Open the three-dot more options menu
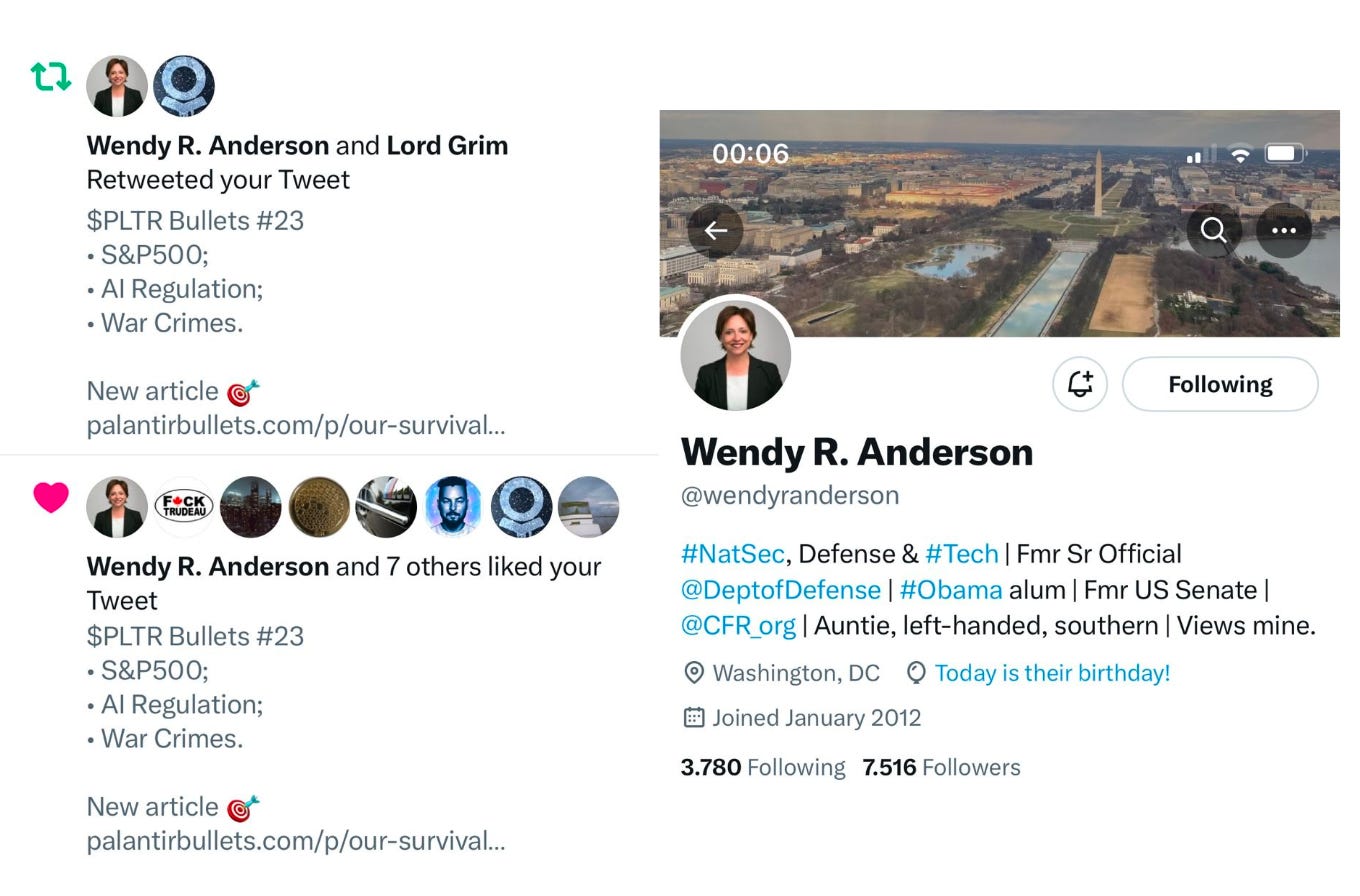This screenshot has height=896, width=1360. [1284, 231]
